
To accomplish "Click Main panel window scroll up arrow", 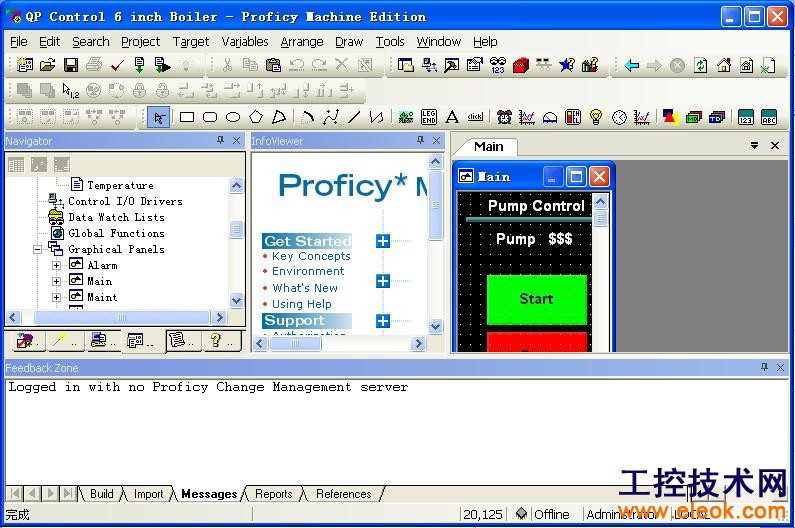I will [x=600, y=202].
